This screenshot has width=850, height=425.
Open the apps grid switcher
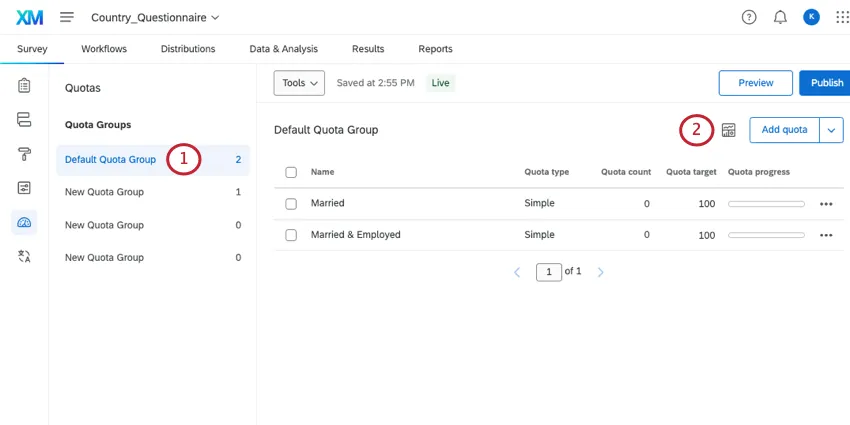pos(841,17)
